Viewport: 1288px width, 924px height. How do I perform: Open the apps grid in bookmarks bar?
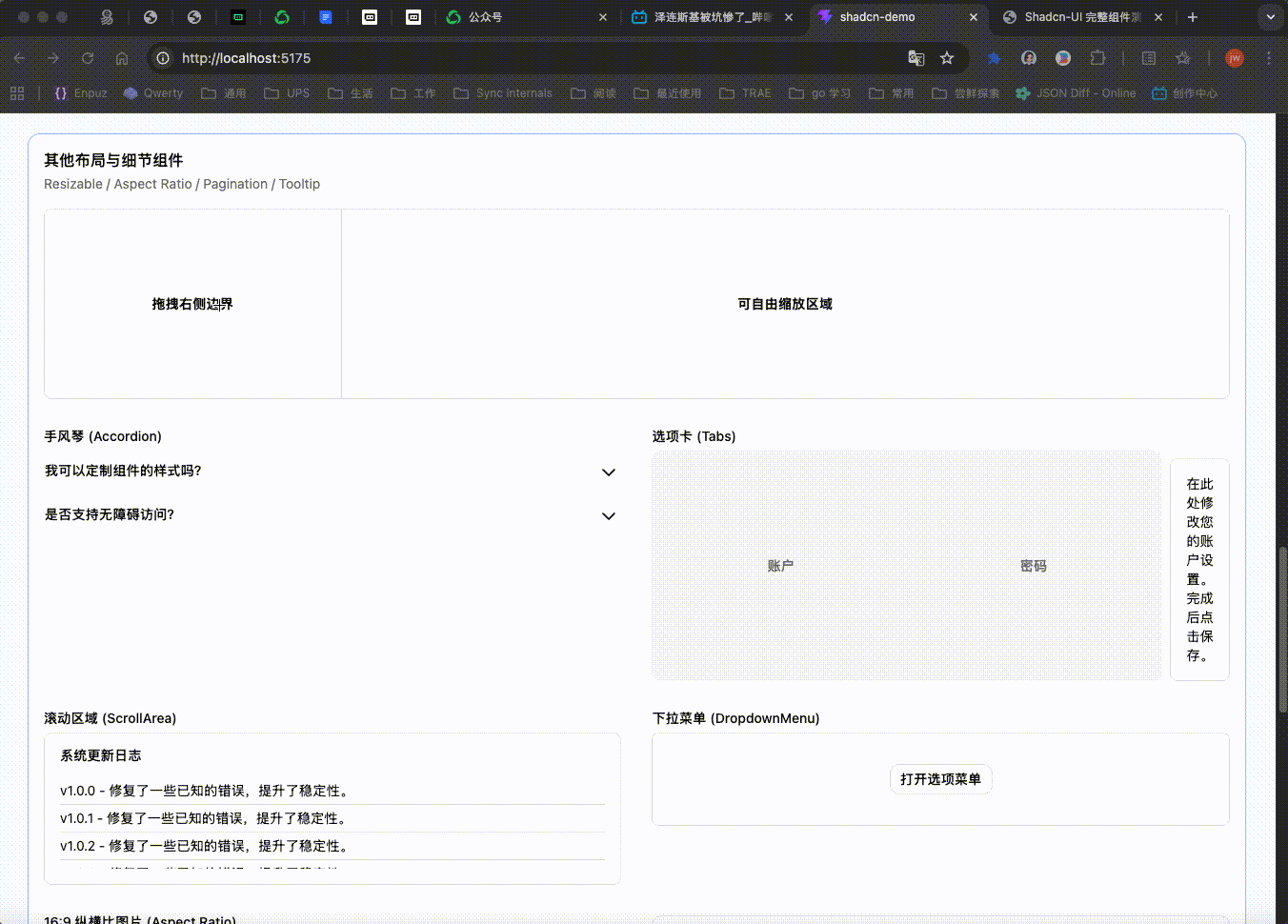point(17,93)
